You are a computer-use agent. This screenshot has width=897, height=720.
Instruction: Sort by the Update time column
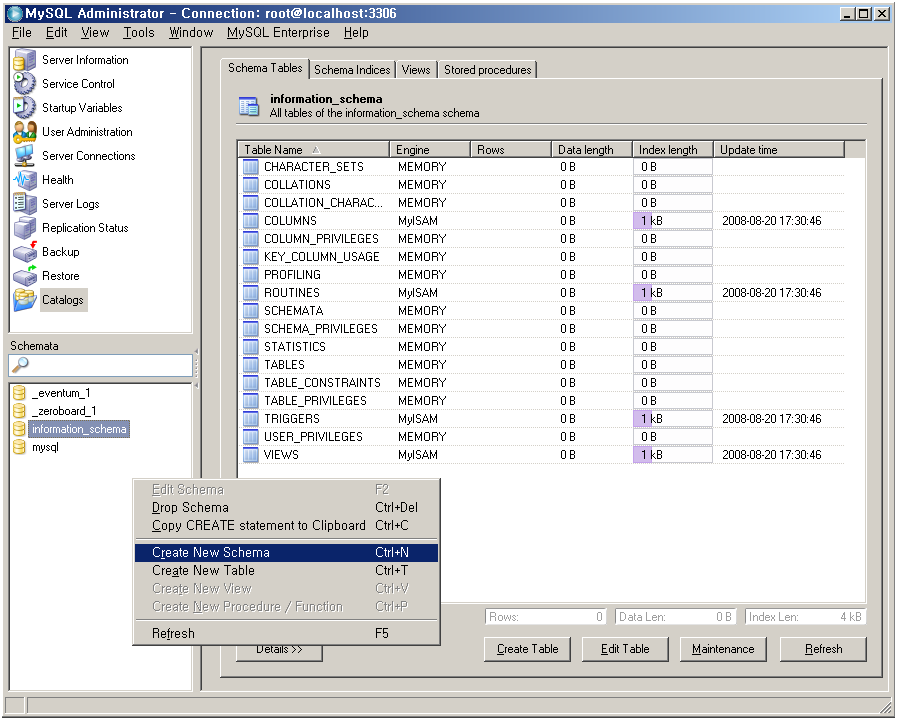[779, 150]
